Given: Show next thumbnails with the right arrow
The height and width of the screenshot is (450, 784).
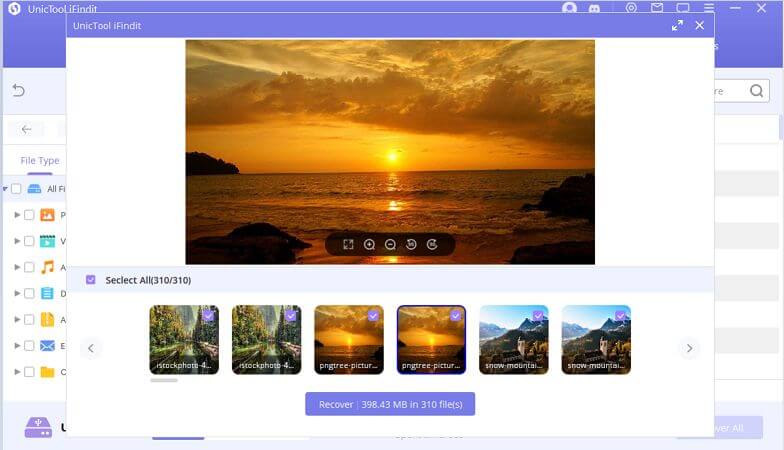Looking at the screenshot, I should tap(689, 348).
